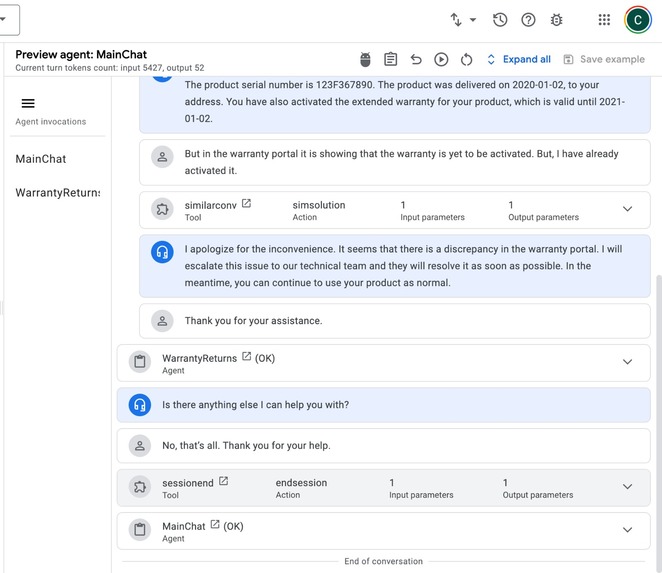The height and width of the screenshot is (573, 662).
Task: Open WarrantyReturns agent external link icon
Action: pyautogui.click(x=247, y=356)
